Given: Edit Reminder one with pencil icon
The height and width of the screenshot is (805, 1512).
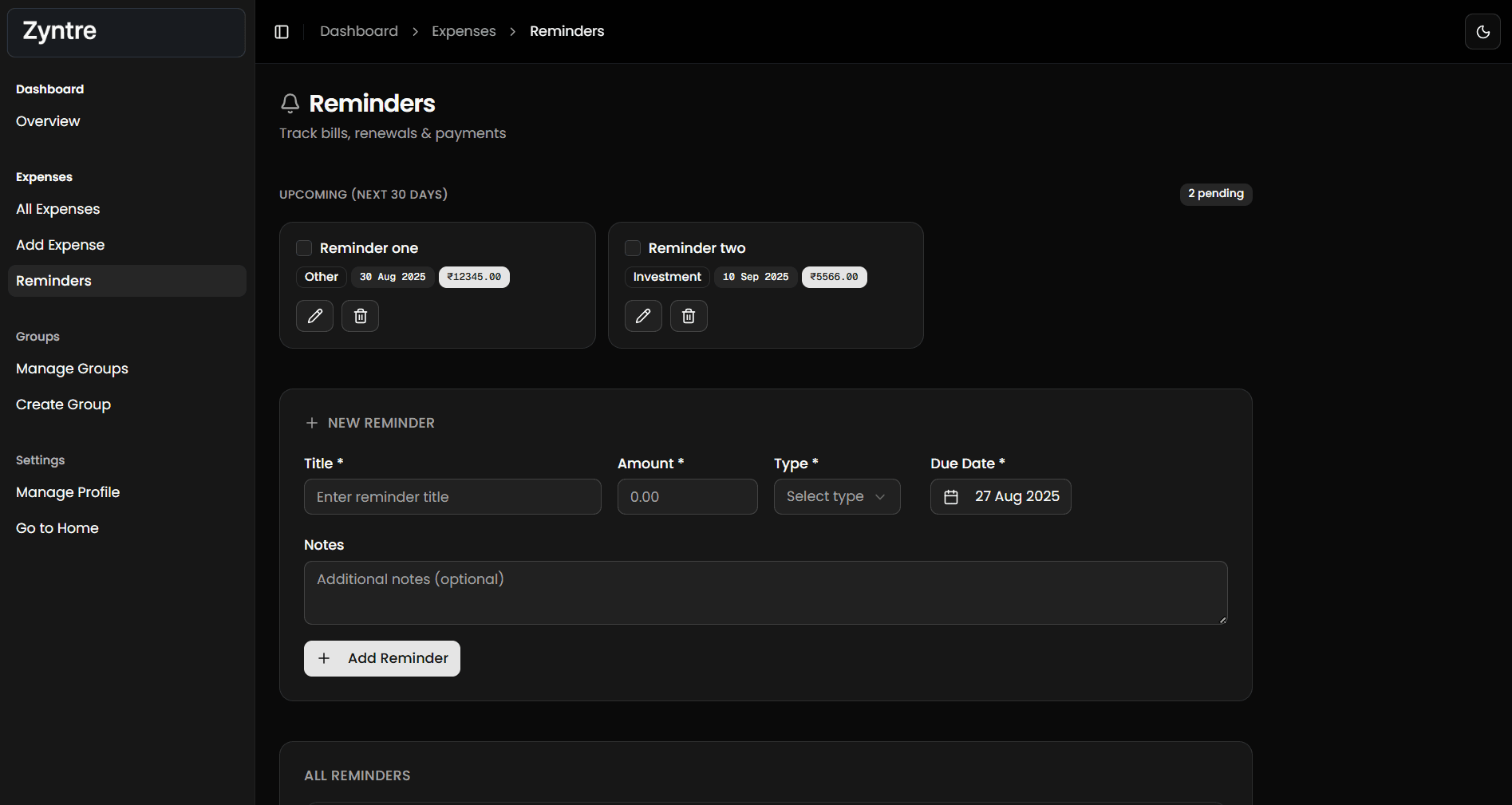Looking at the screenshot, I should (314, 316).
